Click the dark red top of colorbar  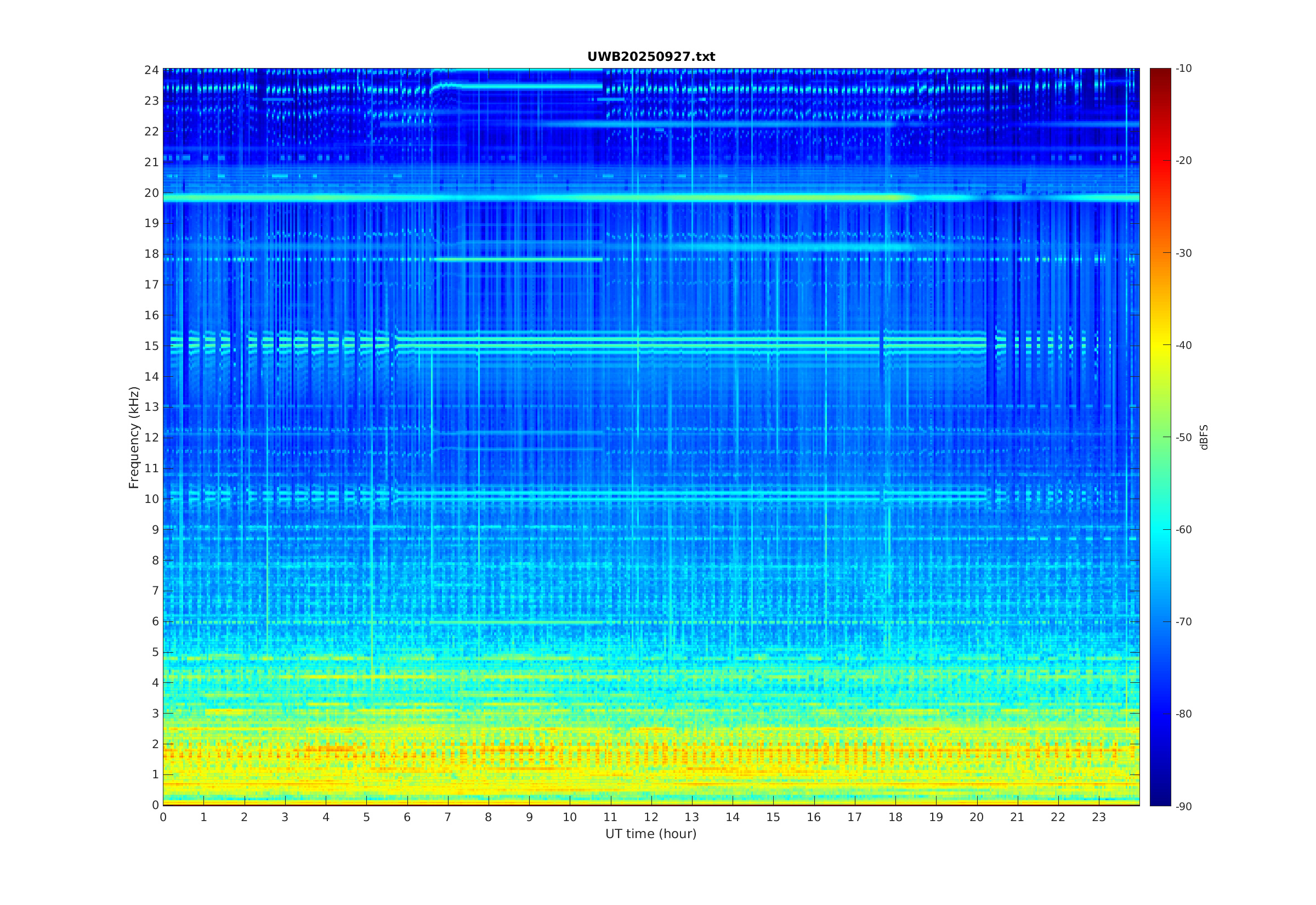click(x=1160, y=73)
